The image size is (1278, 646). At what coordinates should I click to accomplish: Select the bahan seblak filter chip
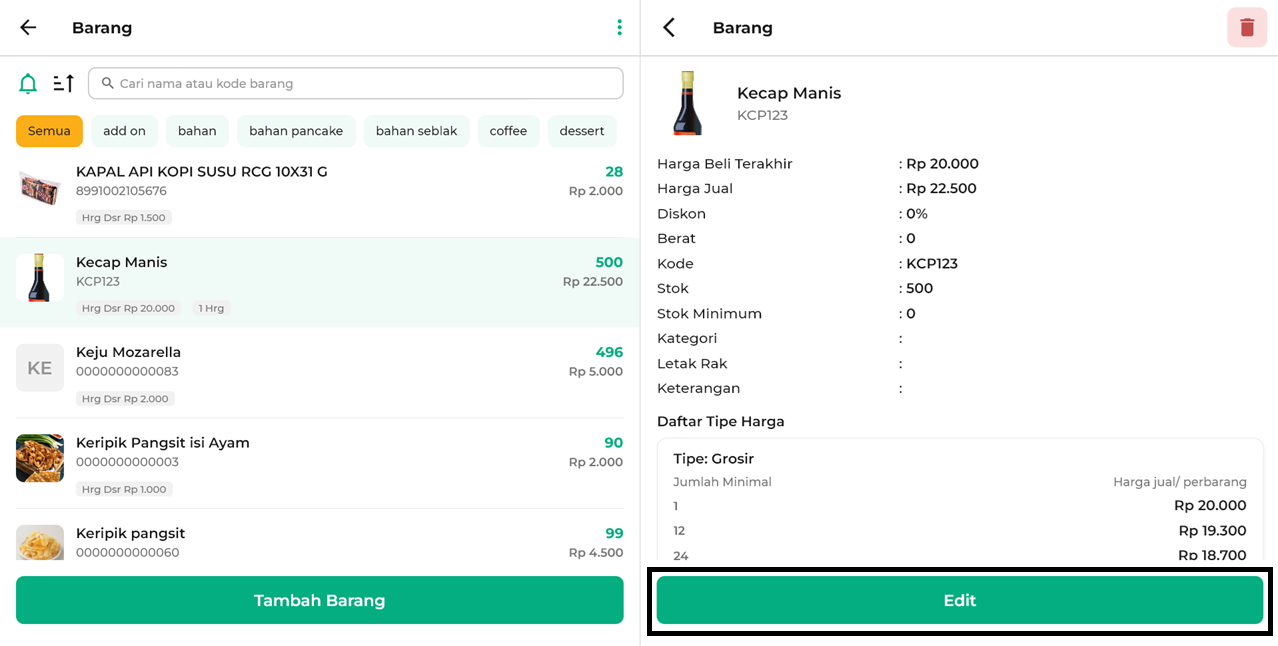pos(416,131)
